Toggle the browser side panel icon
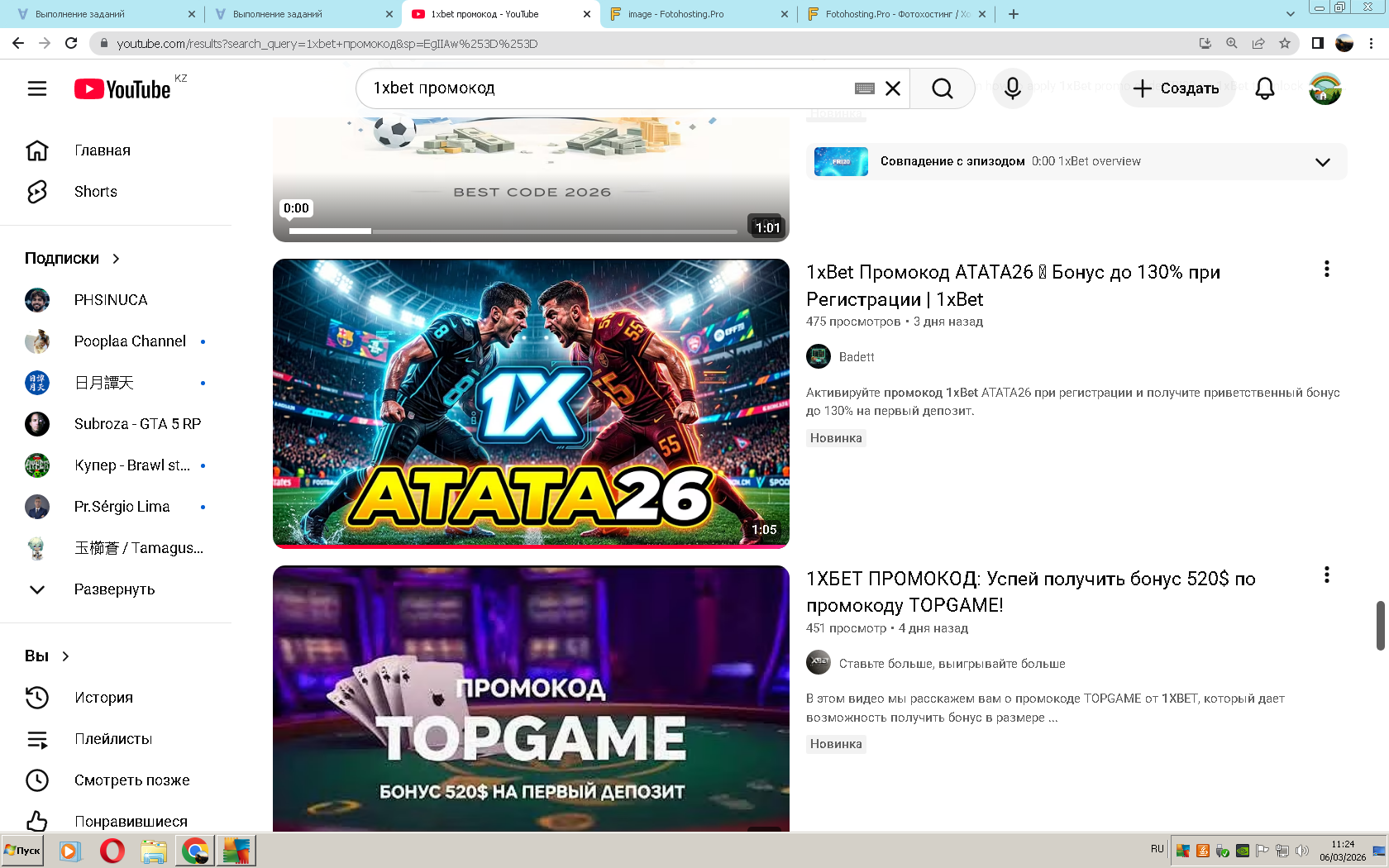 tap(1317, 43)
